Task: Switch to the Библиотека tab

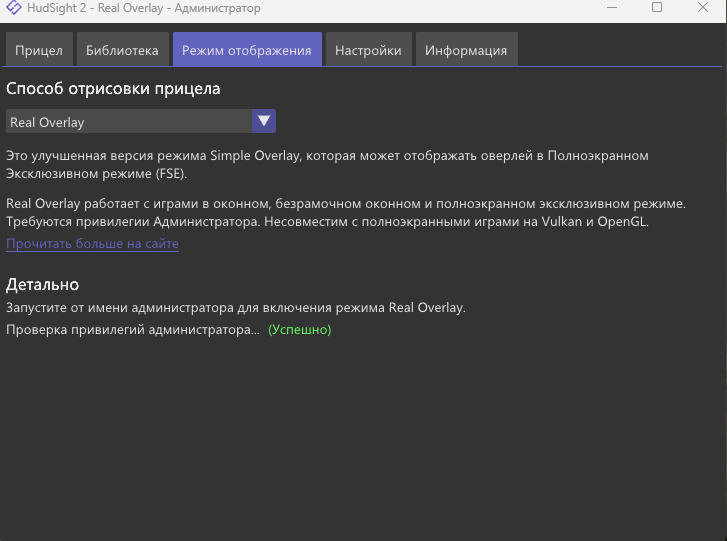Action: pos(122,49)
